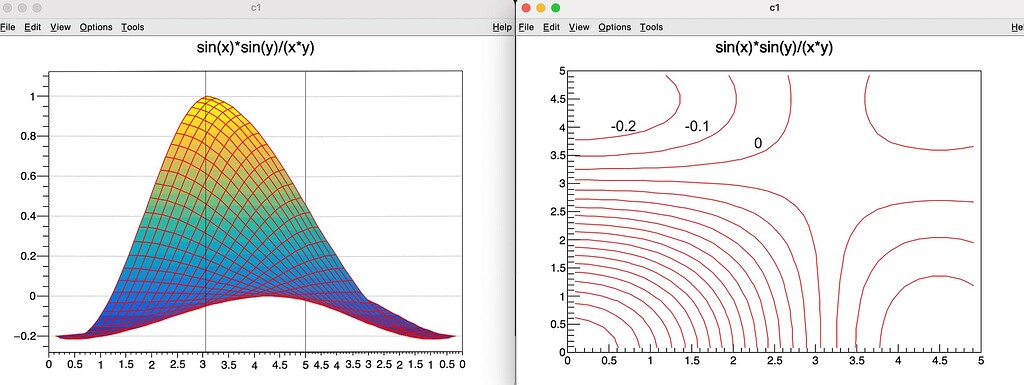The width and height of the screenshot is (1024, 385).
Task: Open Tools menu in left window
Action: pyautogui.click(x=133, y=27)
